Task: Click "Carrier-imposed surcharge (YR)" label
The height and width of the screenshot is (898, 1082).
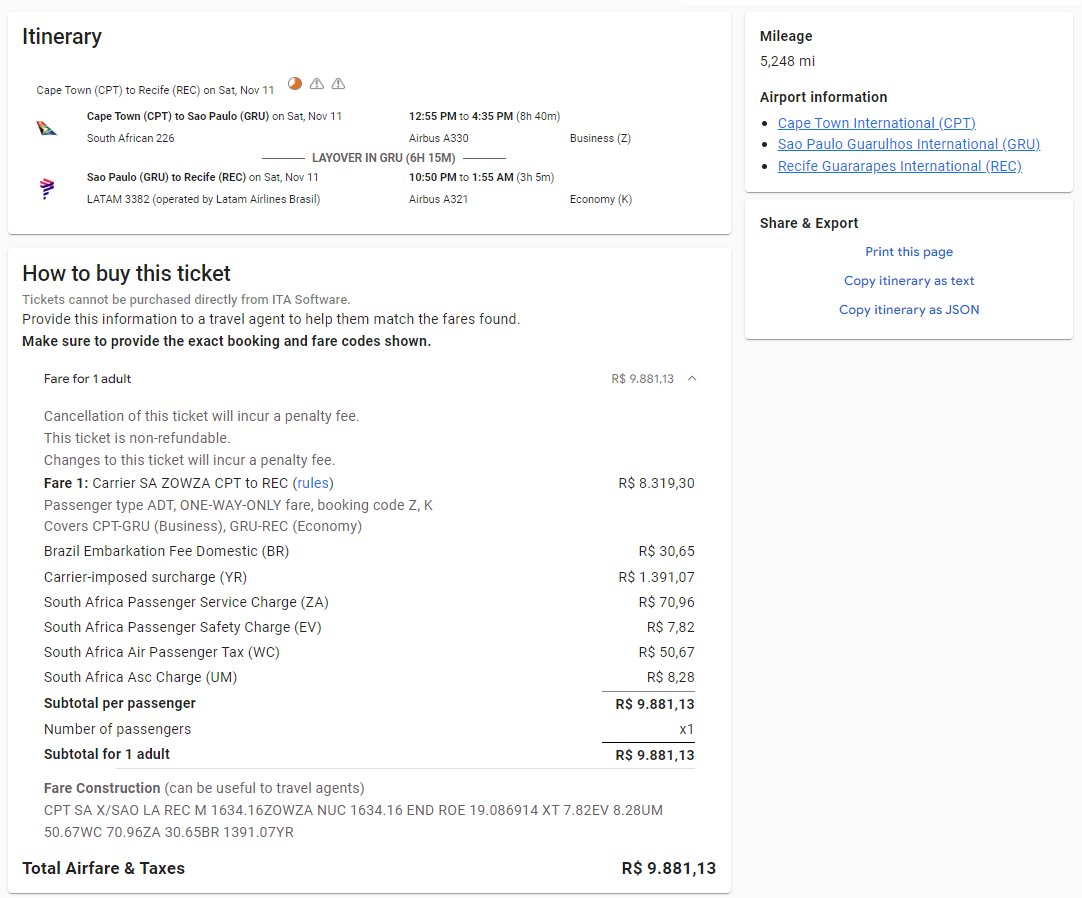Action: pyautogui.click(x=145, y=577)
